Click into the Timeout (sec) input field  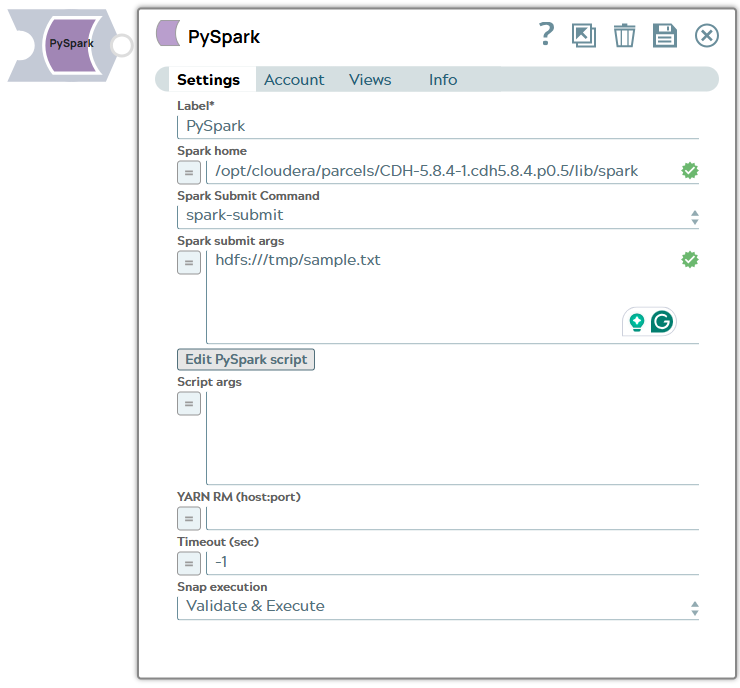point(450,562)
